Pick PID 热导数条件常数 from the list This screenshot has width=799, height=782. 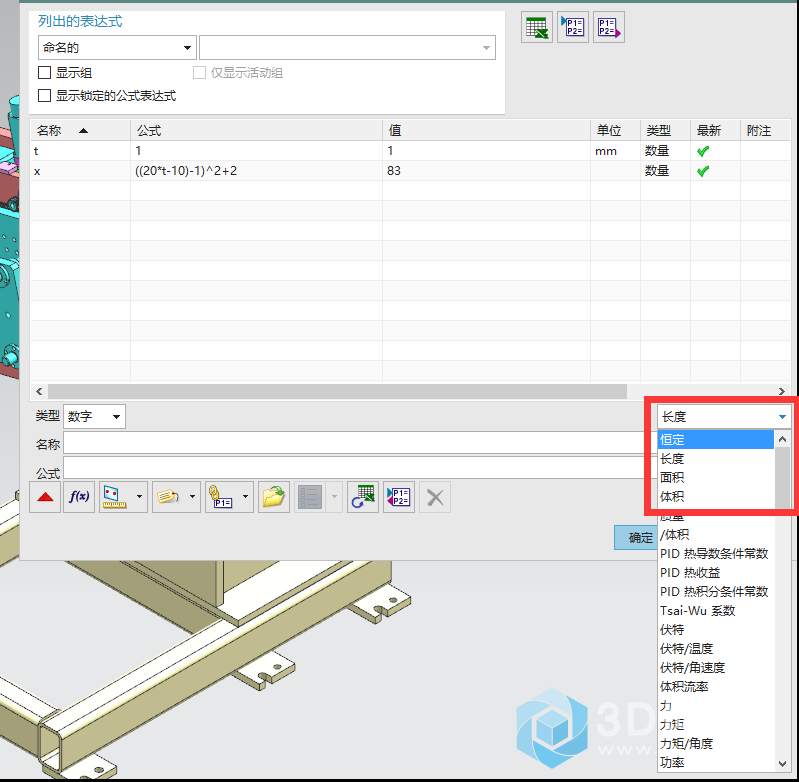pyautogui.click(x=716, y=553)
